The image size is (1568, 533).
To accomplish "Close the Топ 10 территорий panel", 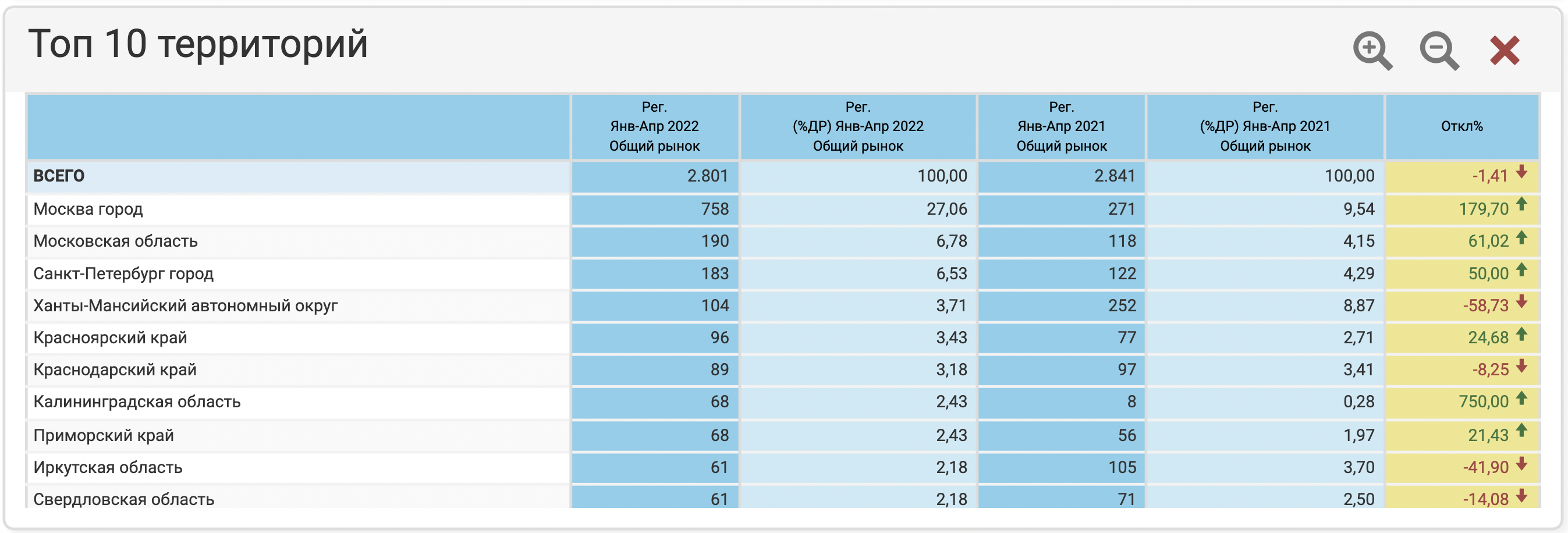I will pyautogui.click(x=1504, y=51).
